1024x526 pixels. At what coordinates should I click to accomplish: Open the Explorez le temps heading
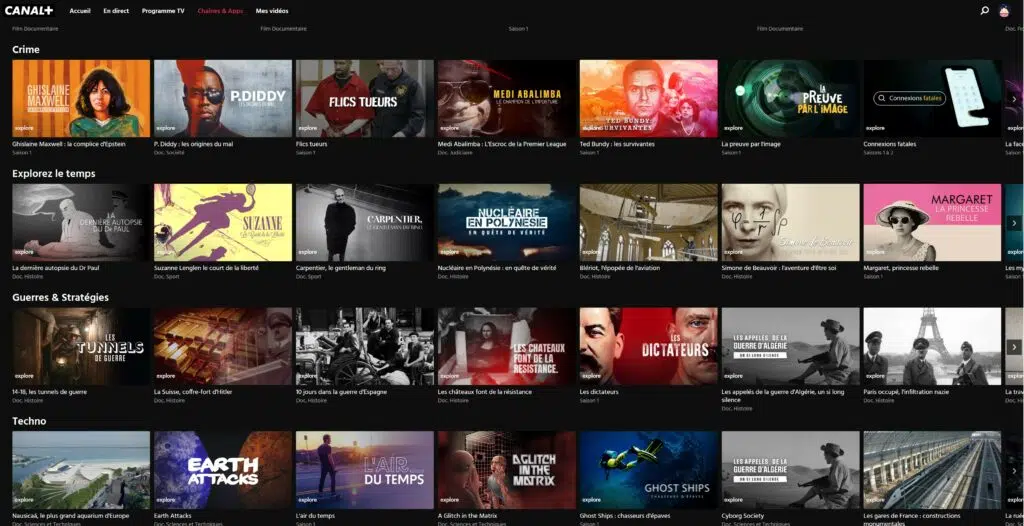coord(54,174)
